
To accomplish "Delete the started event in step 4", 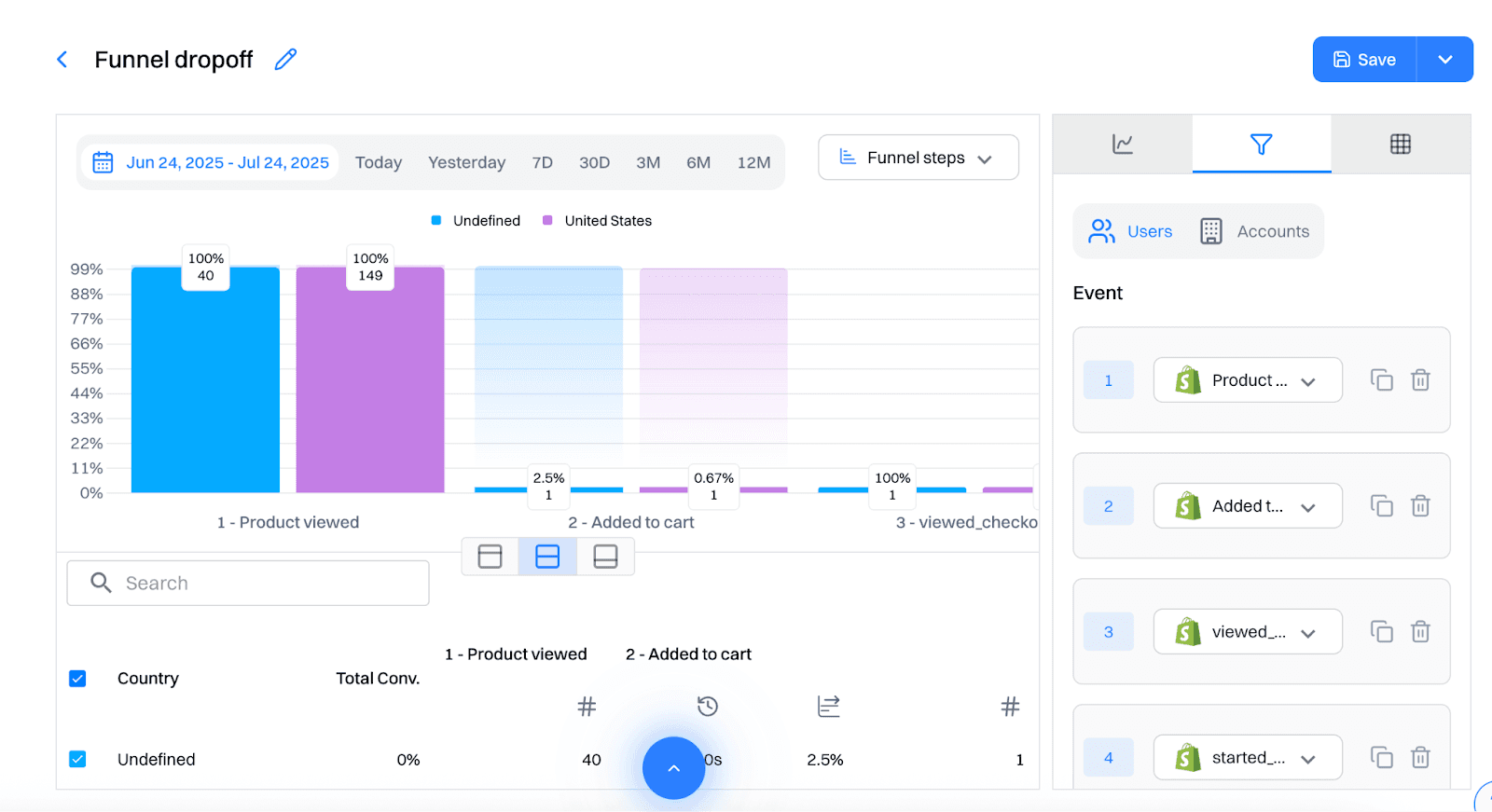I will [1420, 758].
